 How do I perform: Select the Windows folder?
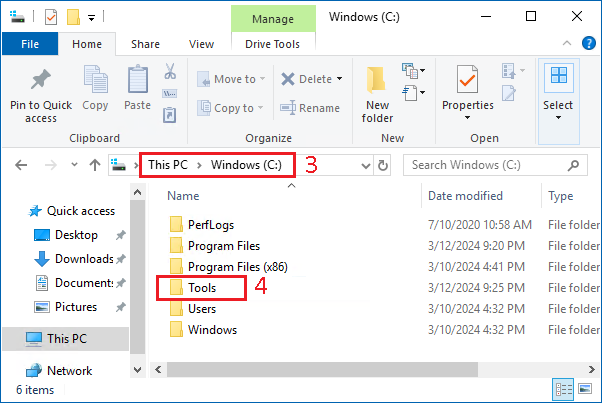coord(203,330)
